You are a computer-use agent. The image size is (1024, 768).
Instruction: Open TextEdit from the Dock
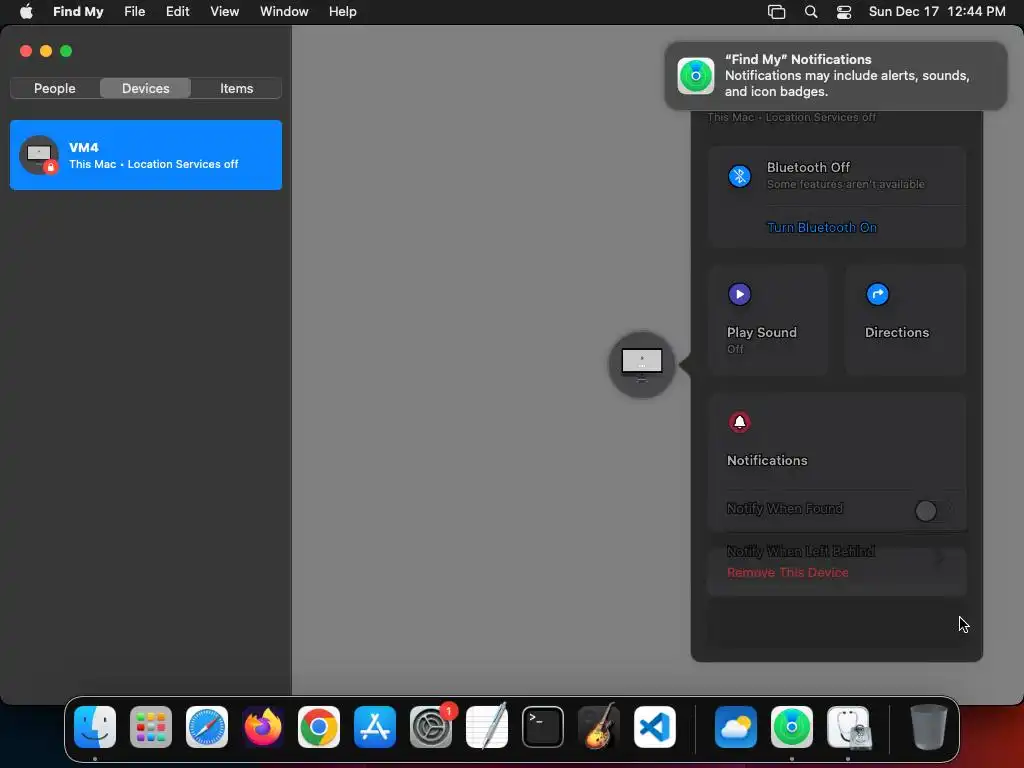coord(487,727)
